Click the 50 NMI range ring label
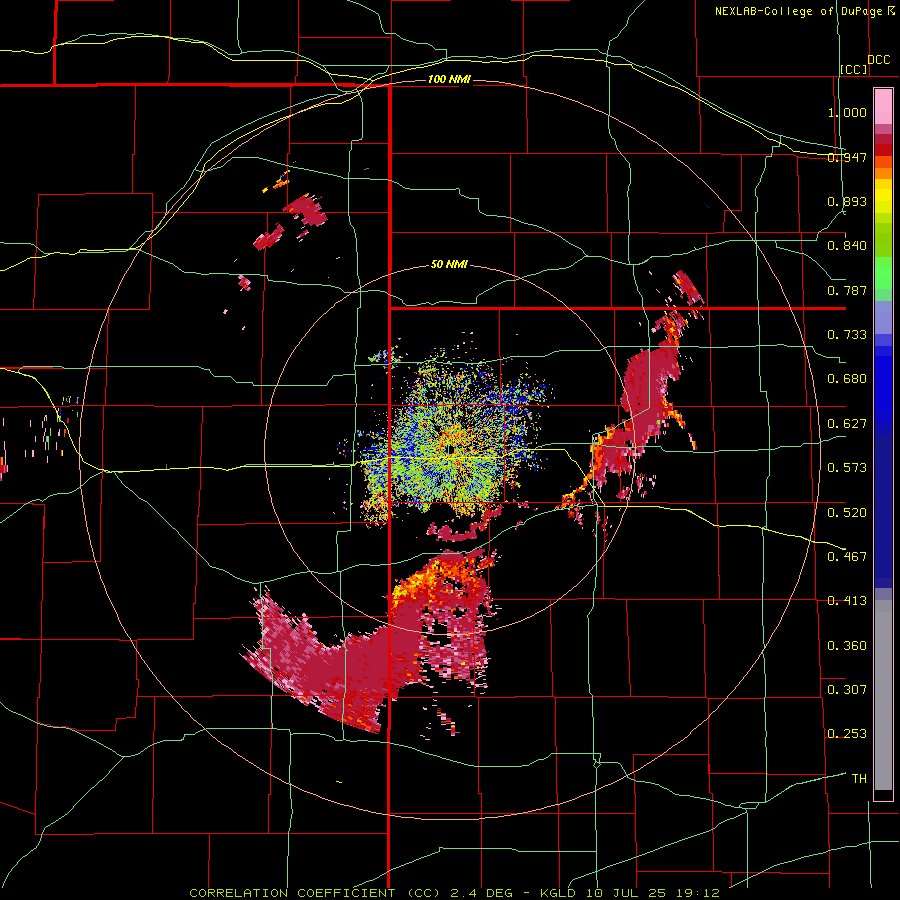The height and width of the screenshot is (900, 900). pos(449,265)
